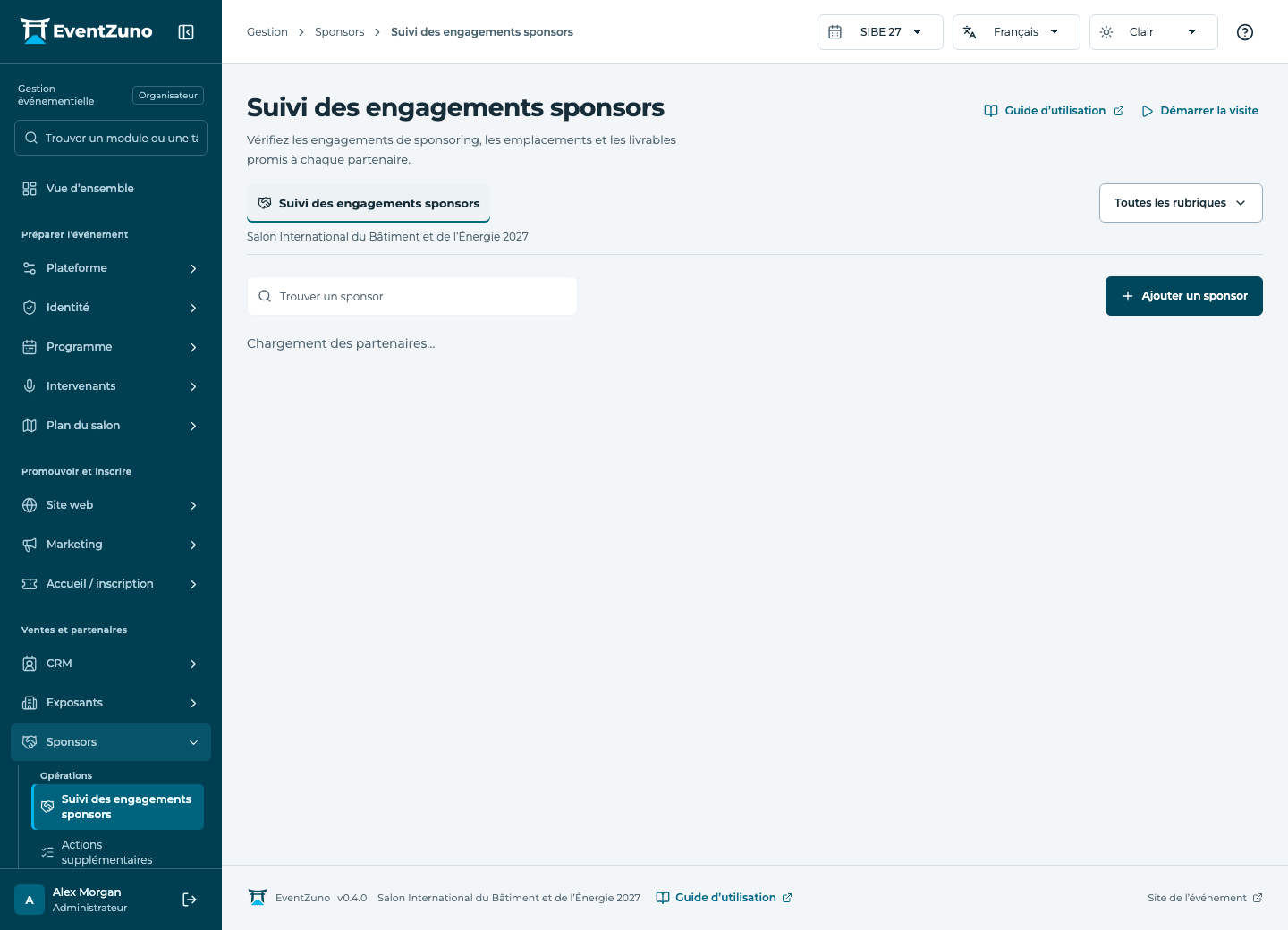Image resolution: width=1288 pixels, height=930 pixels.
Task: Focus the Trouver un module search box
Action: tap(111, 138)
